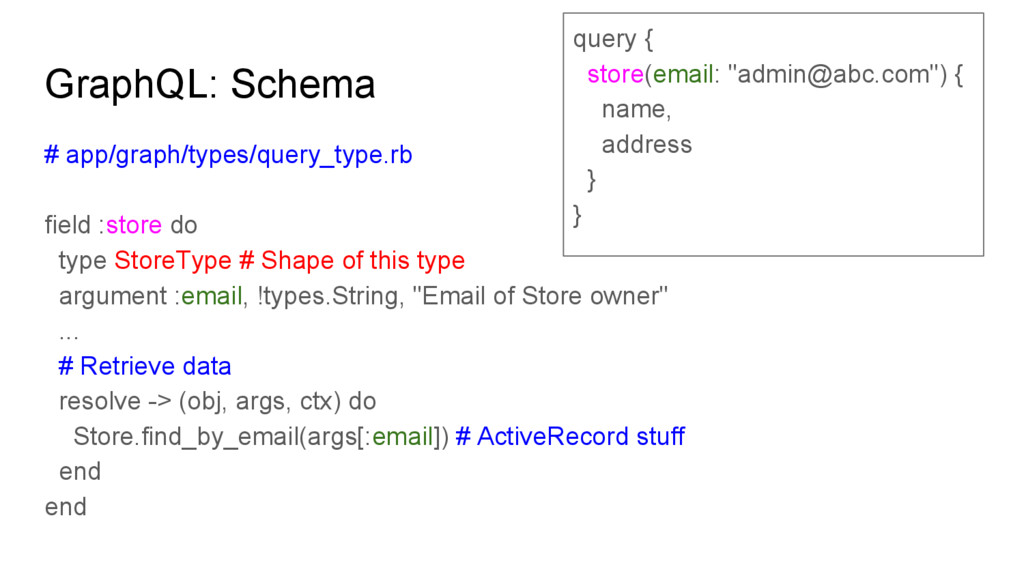Click the resolve lambda line
The image size is (1024, 576).
coord(217,402)
